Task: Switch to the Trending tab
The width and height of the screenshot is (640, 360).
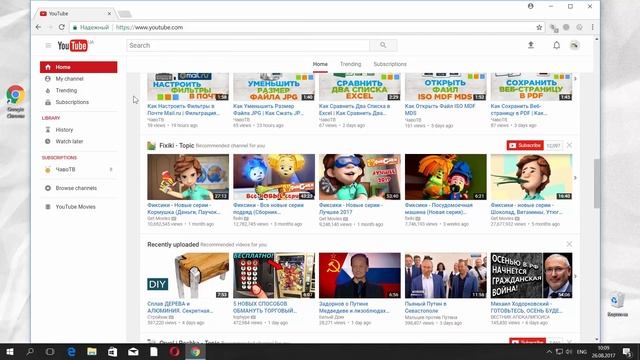Action: 351,64
